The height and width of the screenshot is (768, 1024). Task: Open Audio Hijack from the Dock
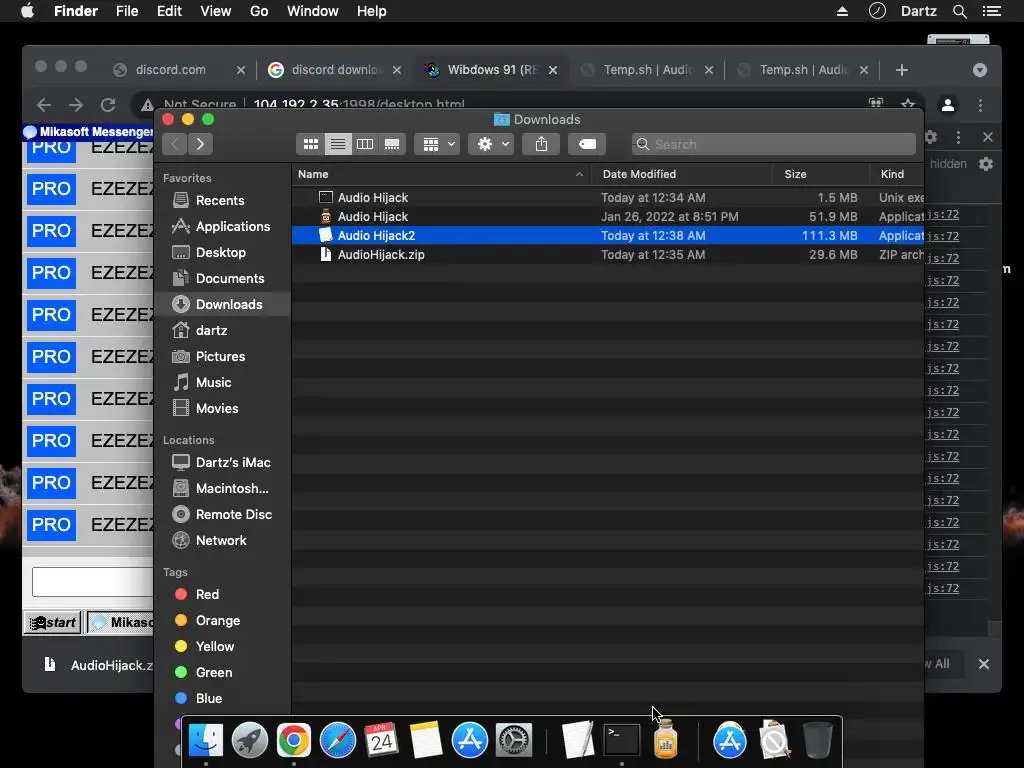tap(665, 740)
